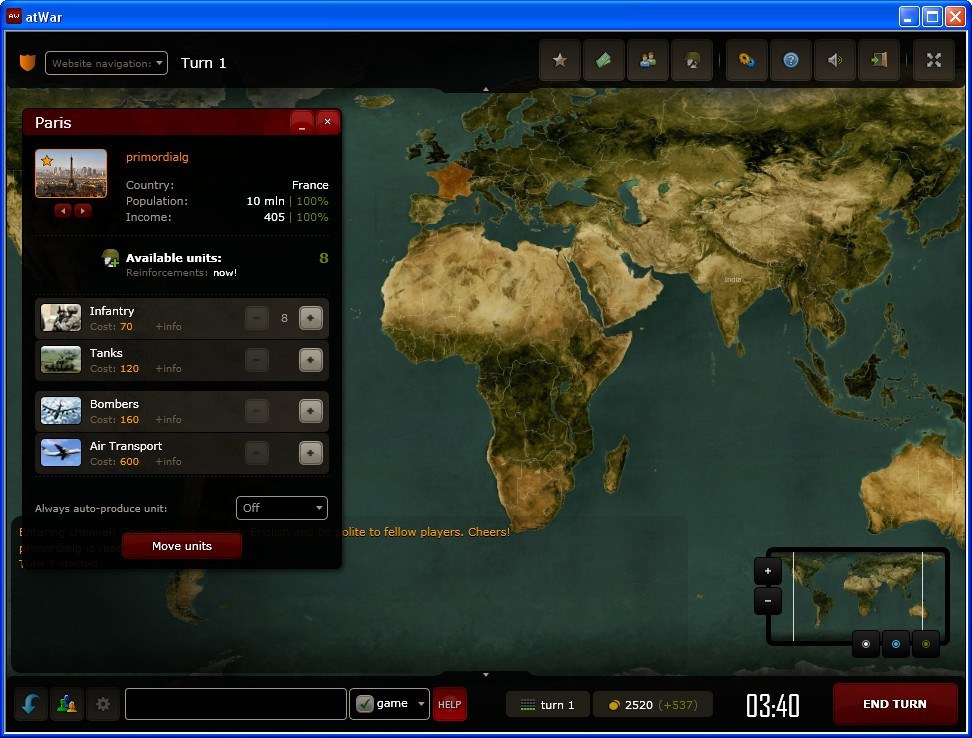
Task: Click the Move units button
Action: [182, 546]
